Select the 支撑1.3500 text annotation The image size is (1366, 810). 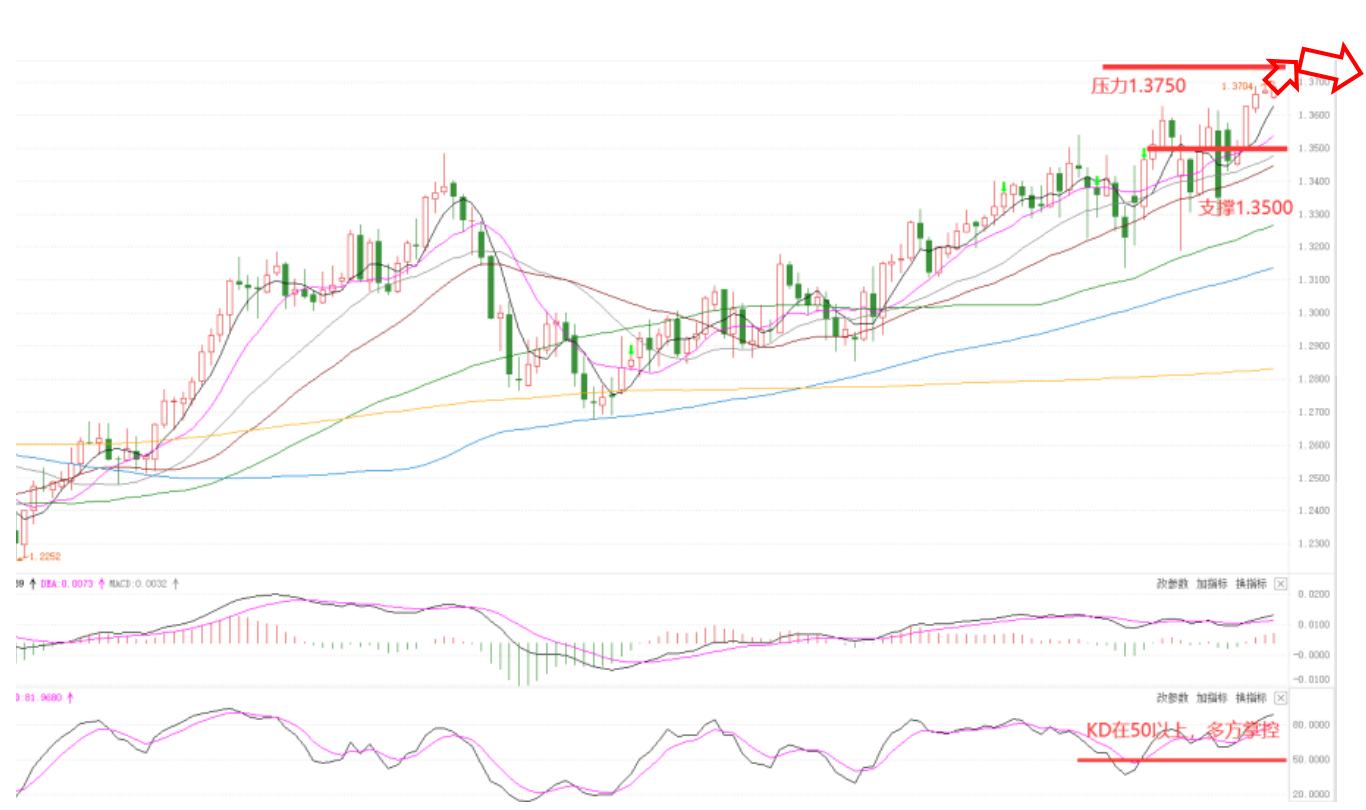1245,208
